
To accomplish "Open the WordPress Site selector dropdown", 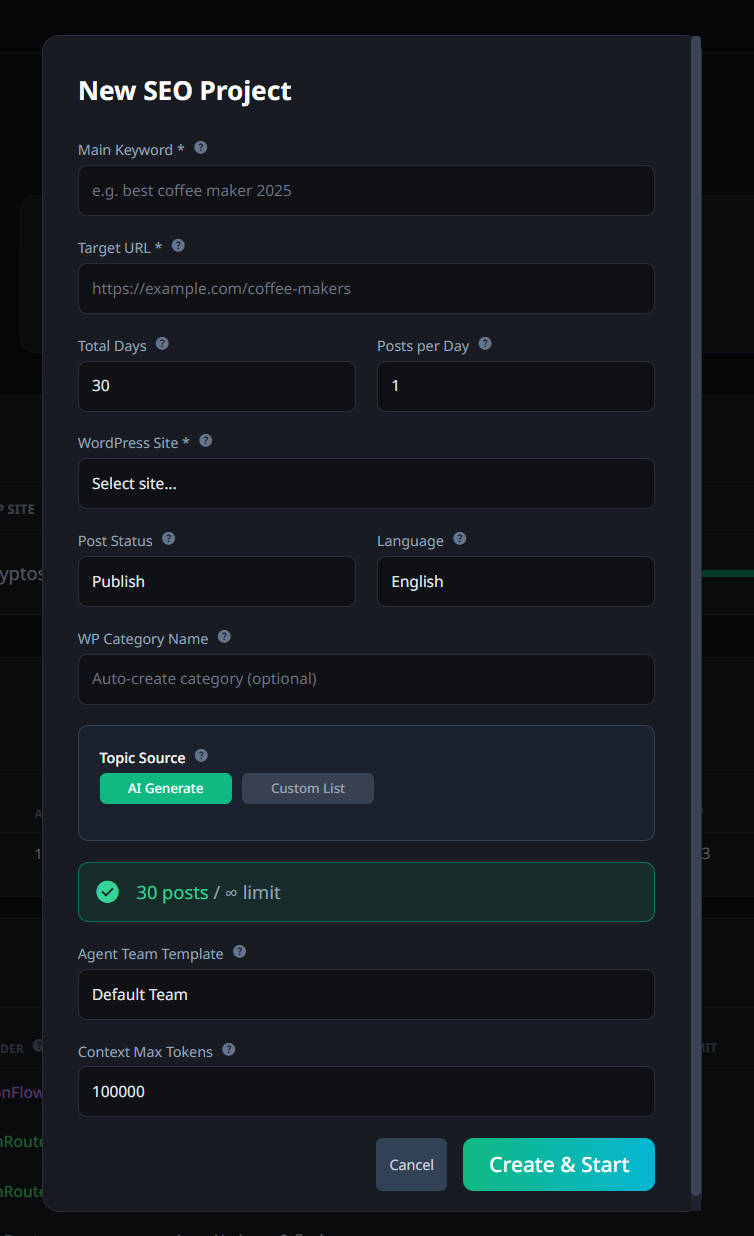I will (x=366, y=483).
